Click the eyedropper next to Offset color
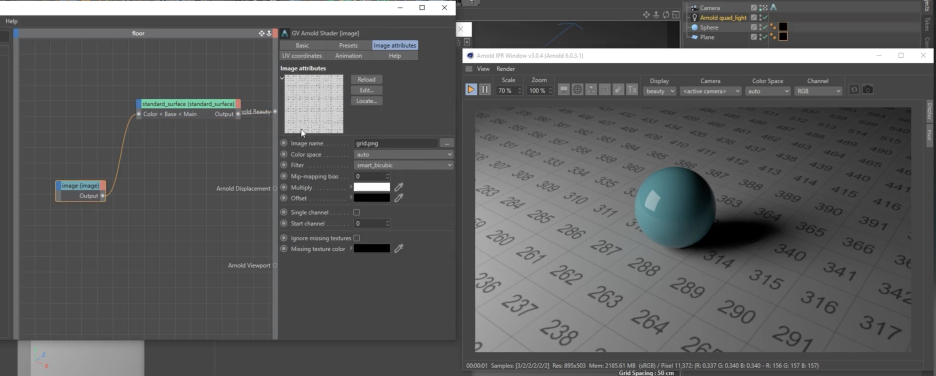Image resolution: width=936 pixels, height=376 pixels. [399, 198]
